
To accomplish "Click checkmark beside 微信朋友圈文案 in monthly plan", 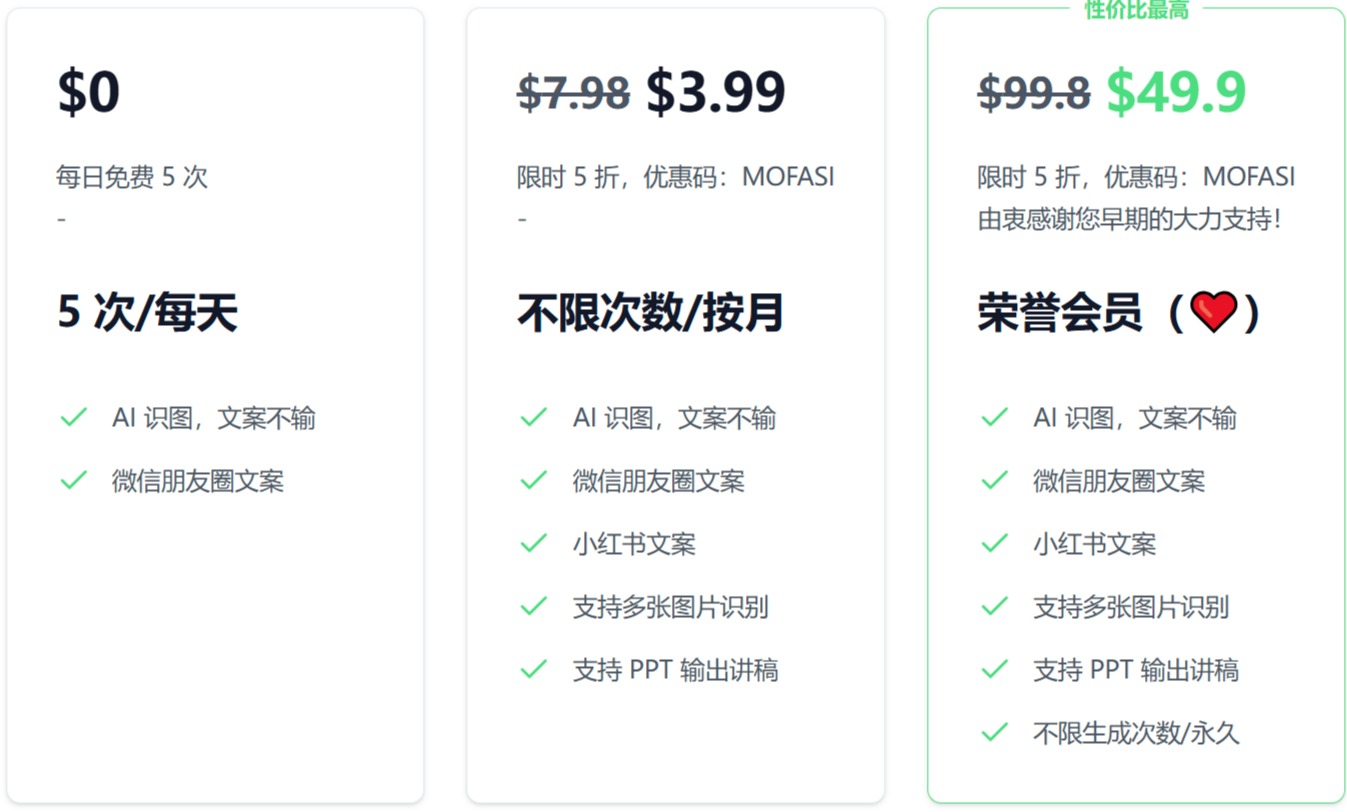I will 532,480.
